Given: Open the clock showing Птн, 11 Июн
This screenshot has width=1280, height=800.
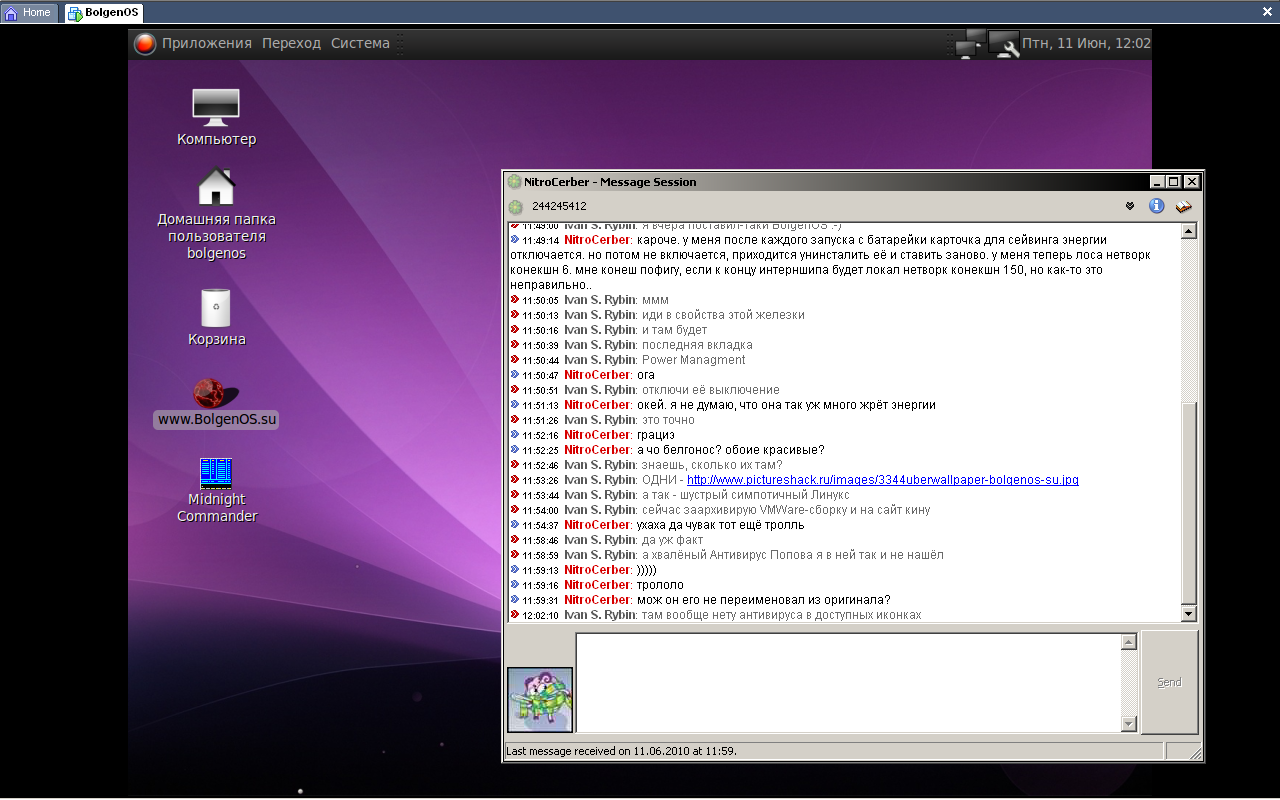Looking at the screenshot, I should coord(1086,43).
